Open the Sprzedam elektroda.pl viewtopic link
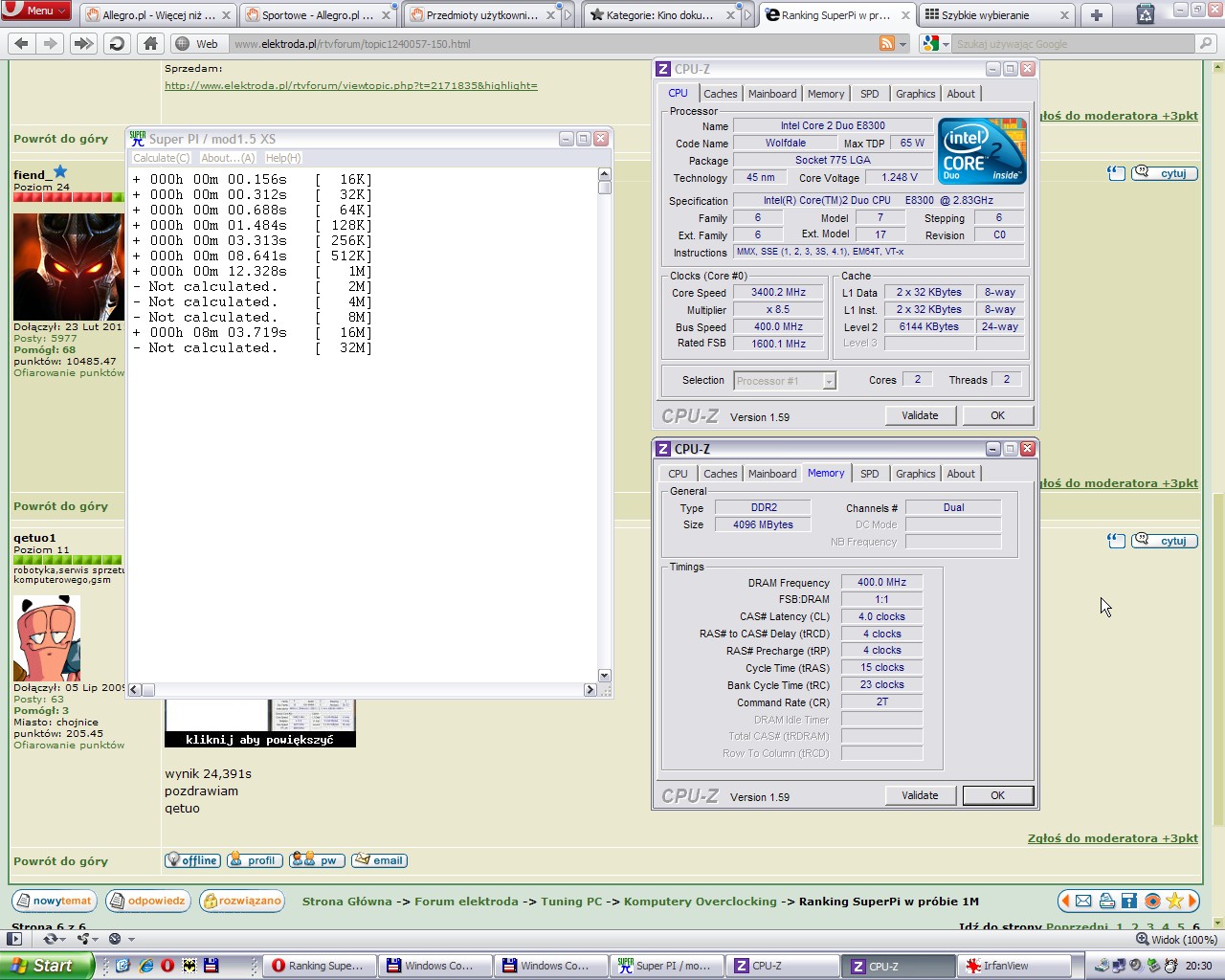The height and width of the screenshot is (980, 1225). [351, 85]
